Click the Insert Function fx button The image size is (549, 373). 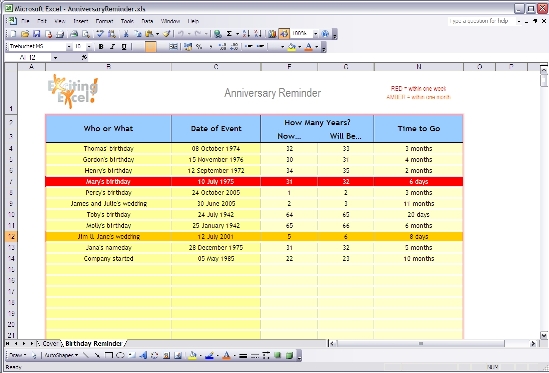click(x=84, y=57)
